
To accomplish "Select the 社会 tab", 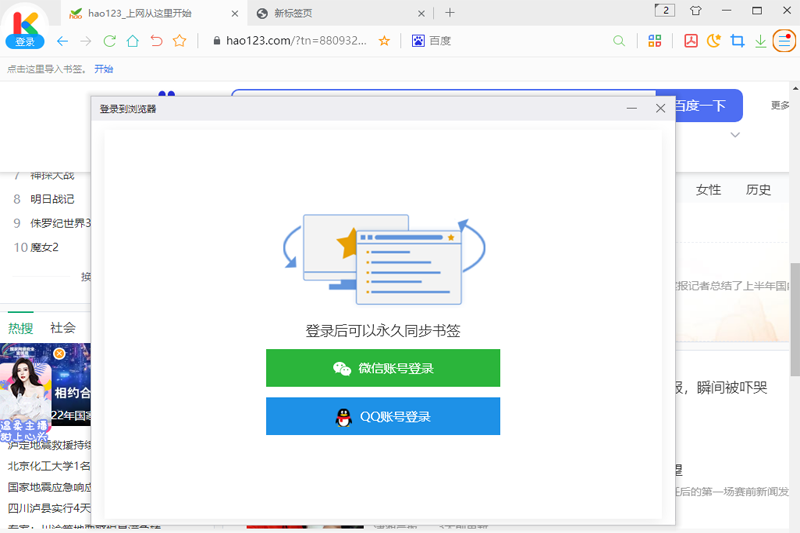I will pyautogui.click(x=63, y=327).
